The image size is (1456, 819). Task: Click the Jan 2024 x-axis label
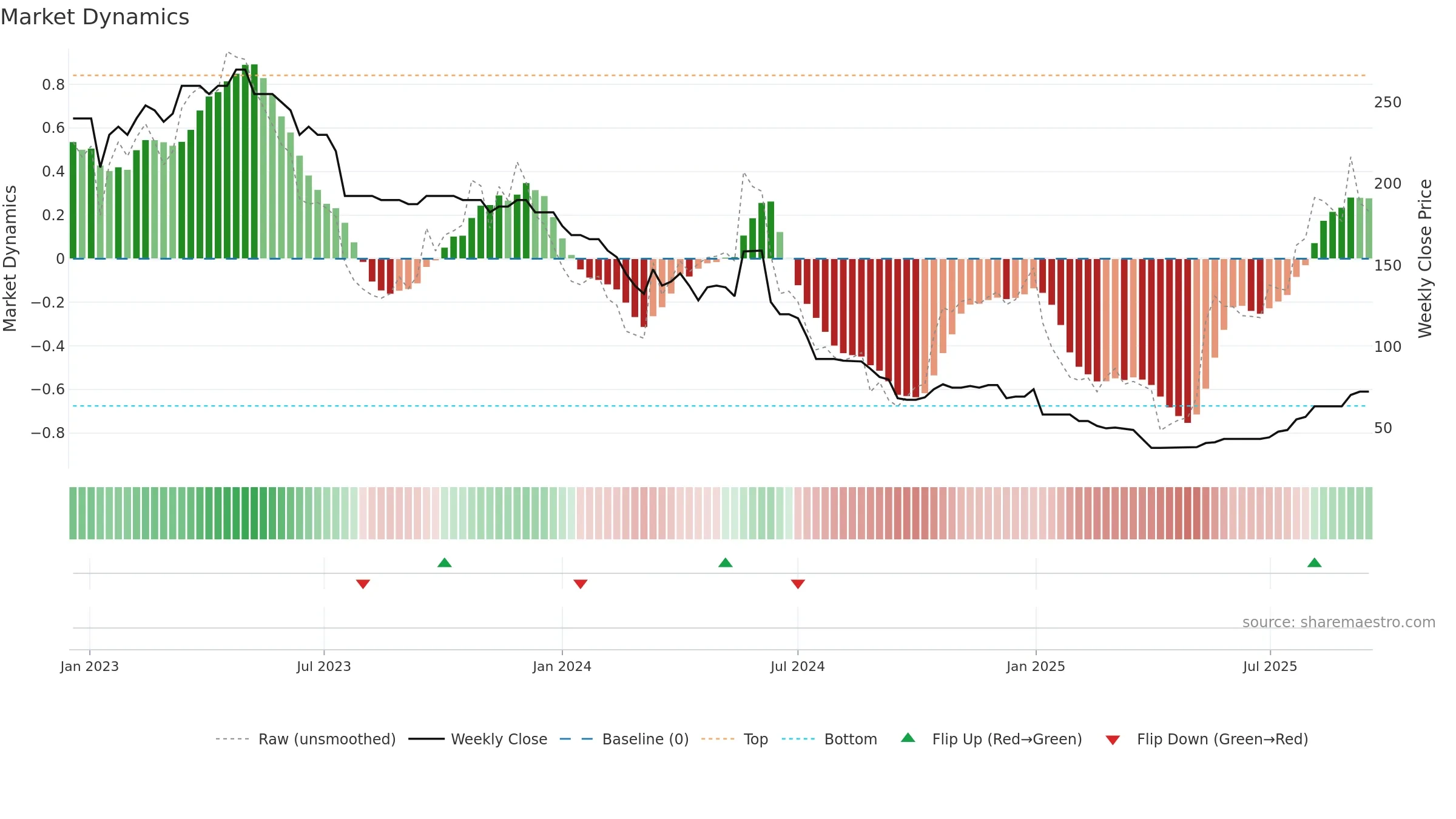tap(562, 667)
